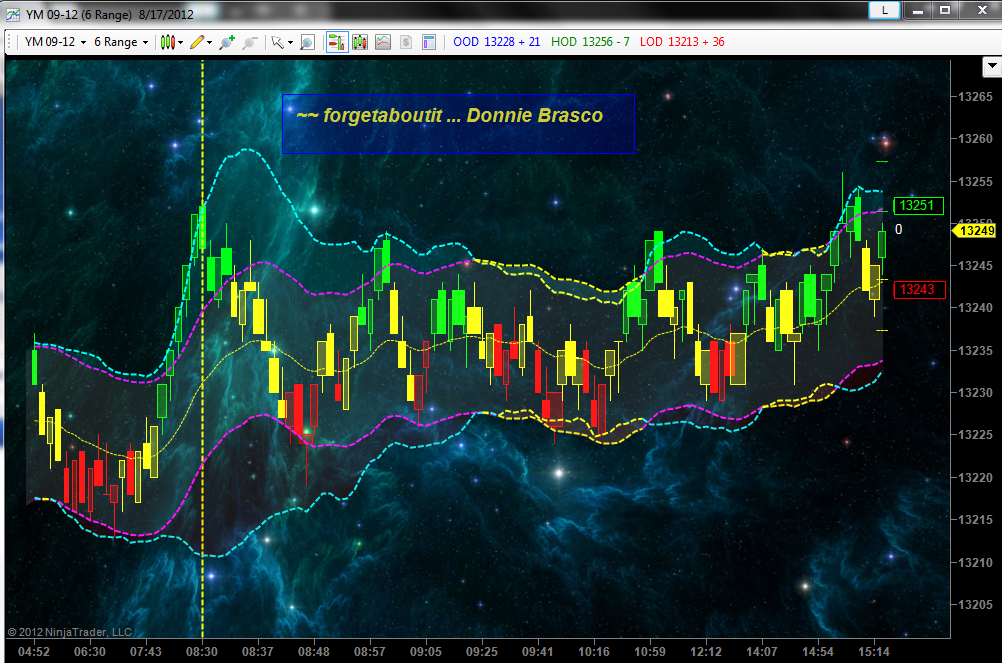Click the 13265 price axis label
Viewport: 1002px width, 663px height.
point(975,97)
